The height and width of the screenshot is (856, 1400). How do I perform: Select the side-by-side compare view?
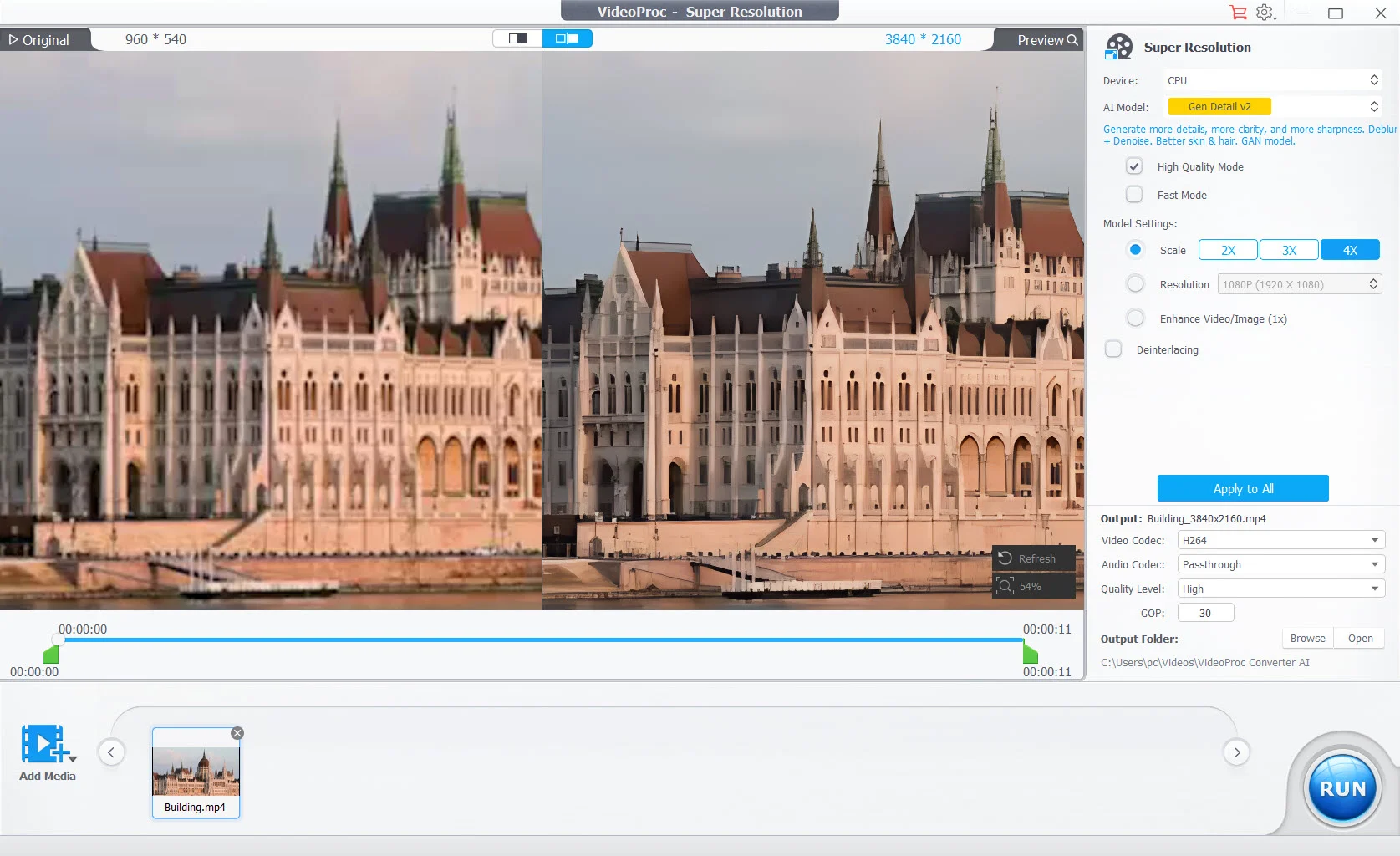click(568, 38)
